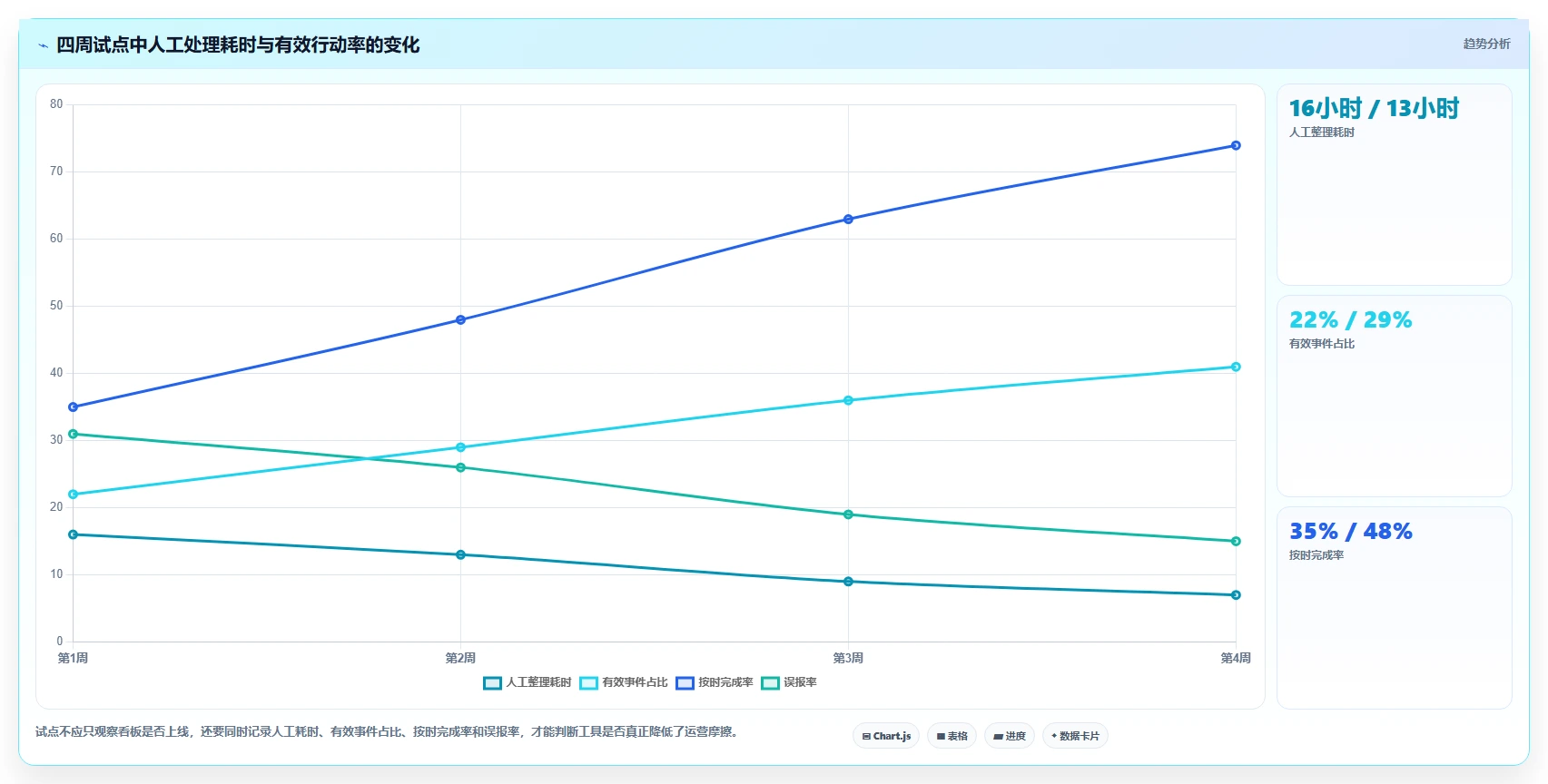This screenshot has width=1548, height=784.
Task: Toggle the 按时完成率 legend item
Action: [715, 682]
